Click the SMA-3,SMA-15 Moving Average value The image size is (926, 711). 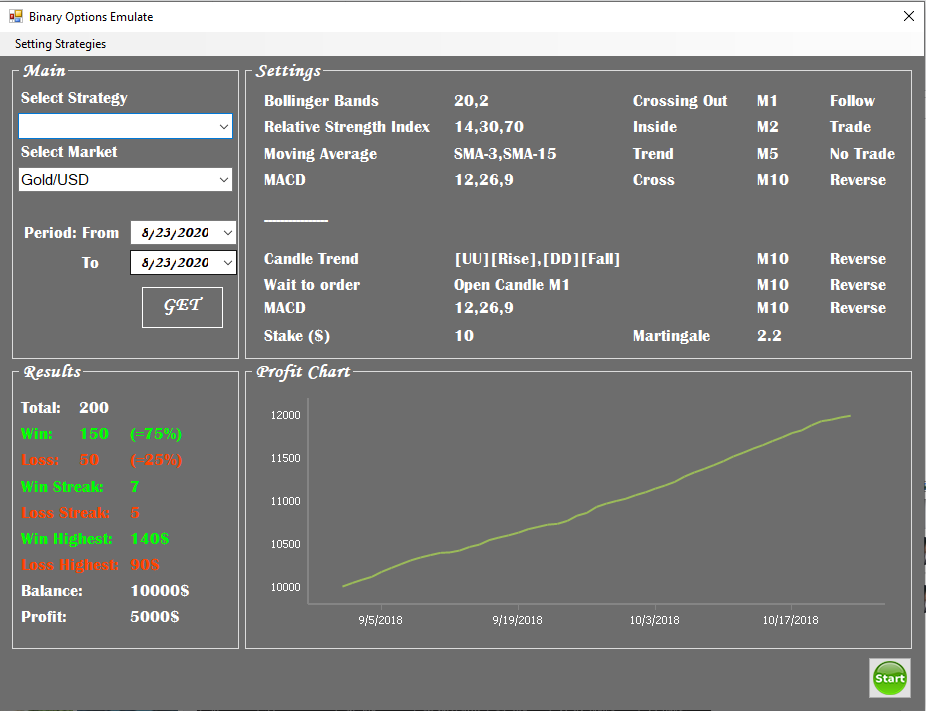pyautogui.click(x=505, y=154)
